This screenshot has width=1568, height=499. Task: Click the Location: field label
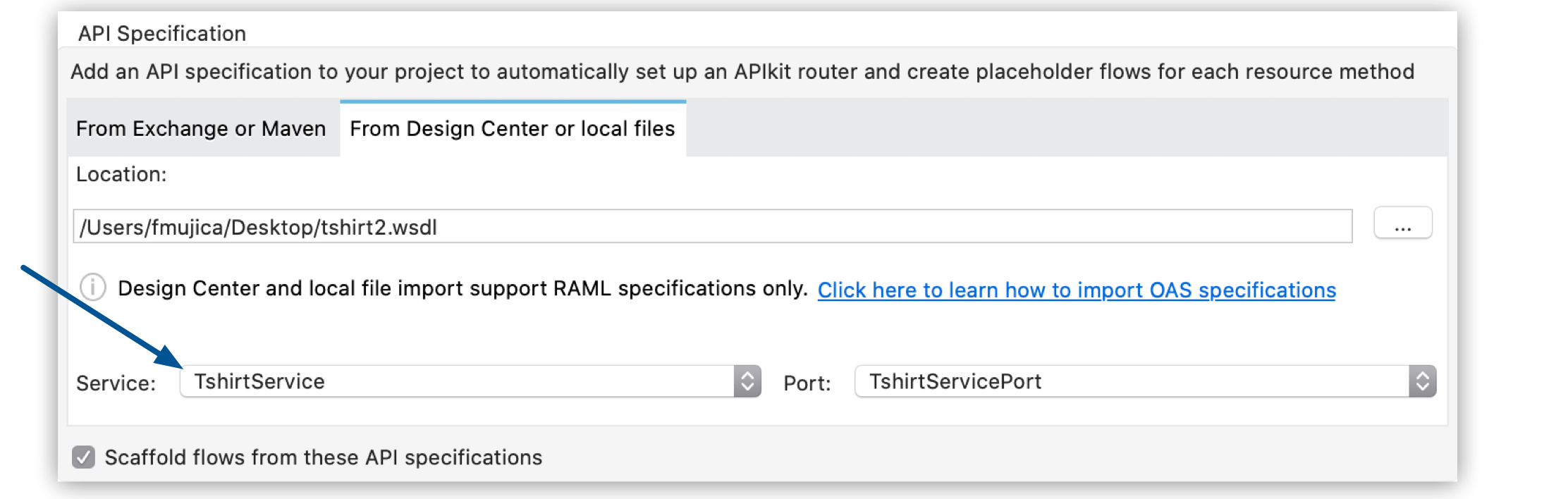[x=121, y=174]
